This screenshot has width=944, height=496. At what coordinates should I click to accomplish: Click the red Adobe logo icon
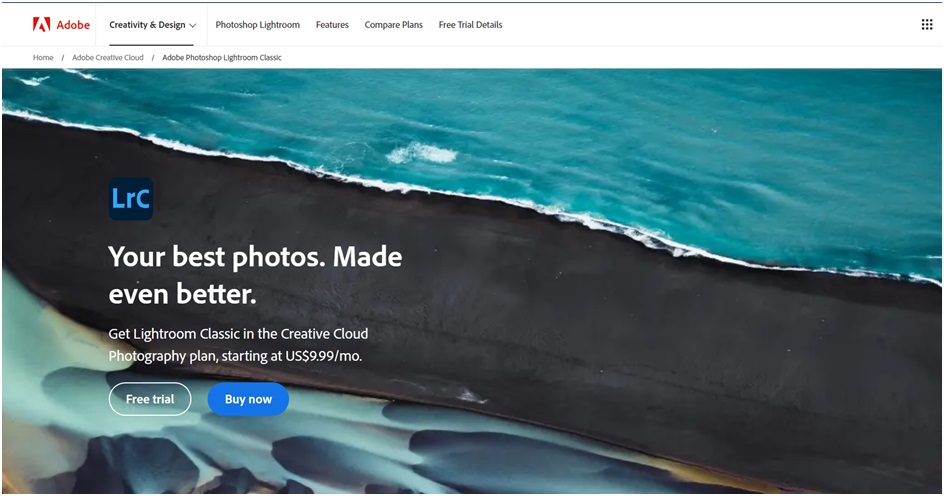pos(41,24)
